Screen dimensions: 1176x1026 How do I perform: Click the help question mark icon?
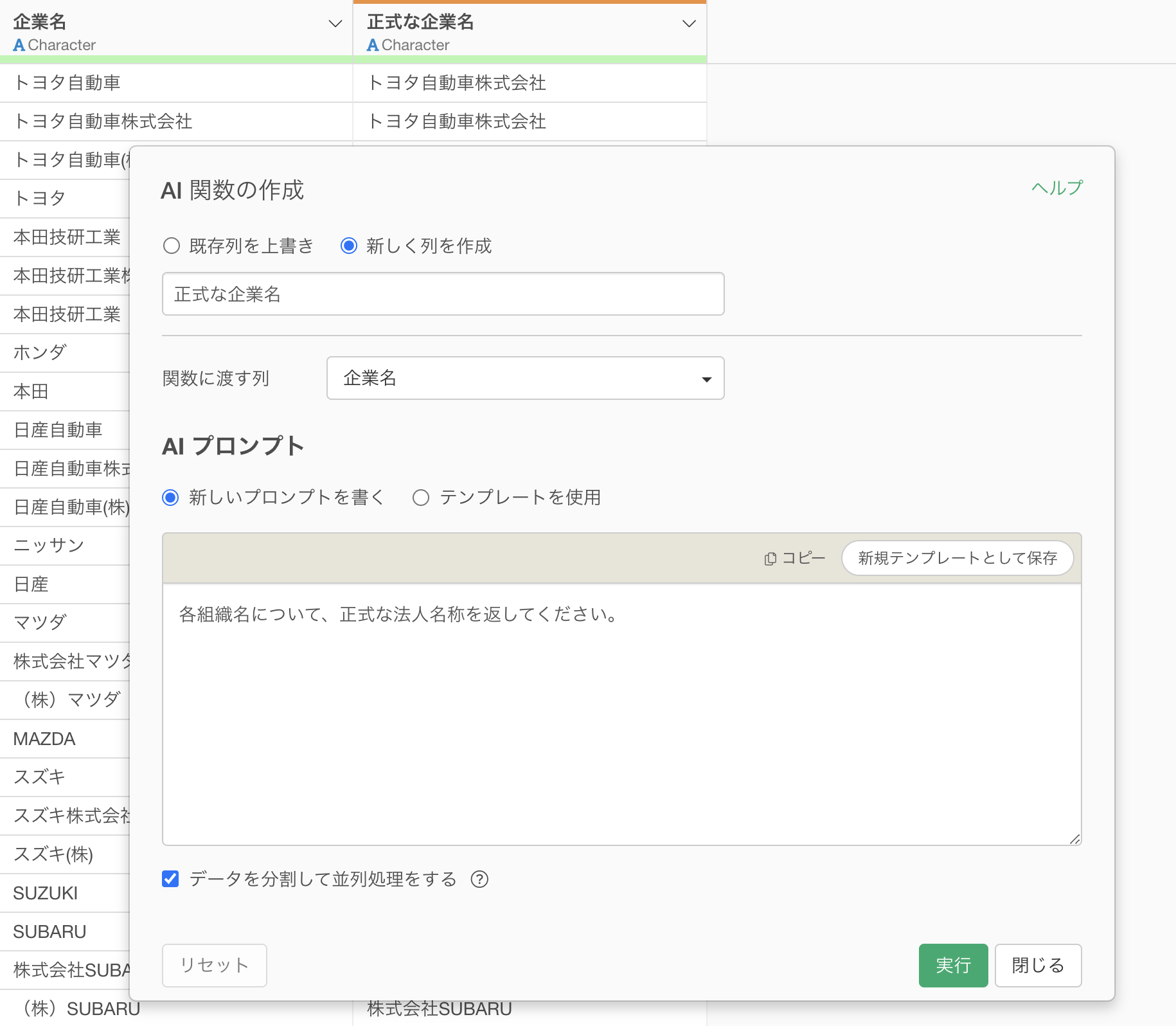pos(479,879)
